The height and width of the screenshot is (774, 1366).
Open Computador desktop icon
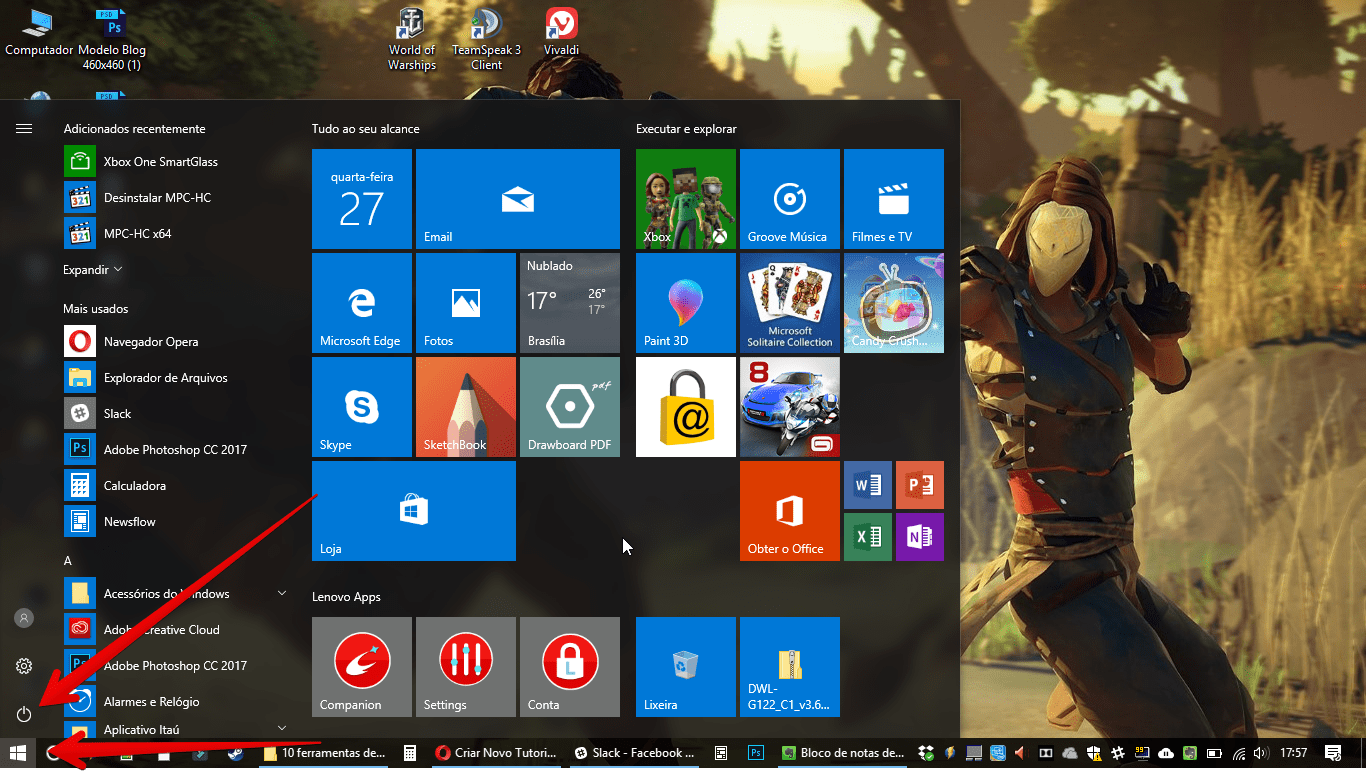[39, 32]
